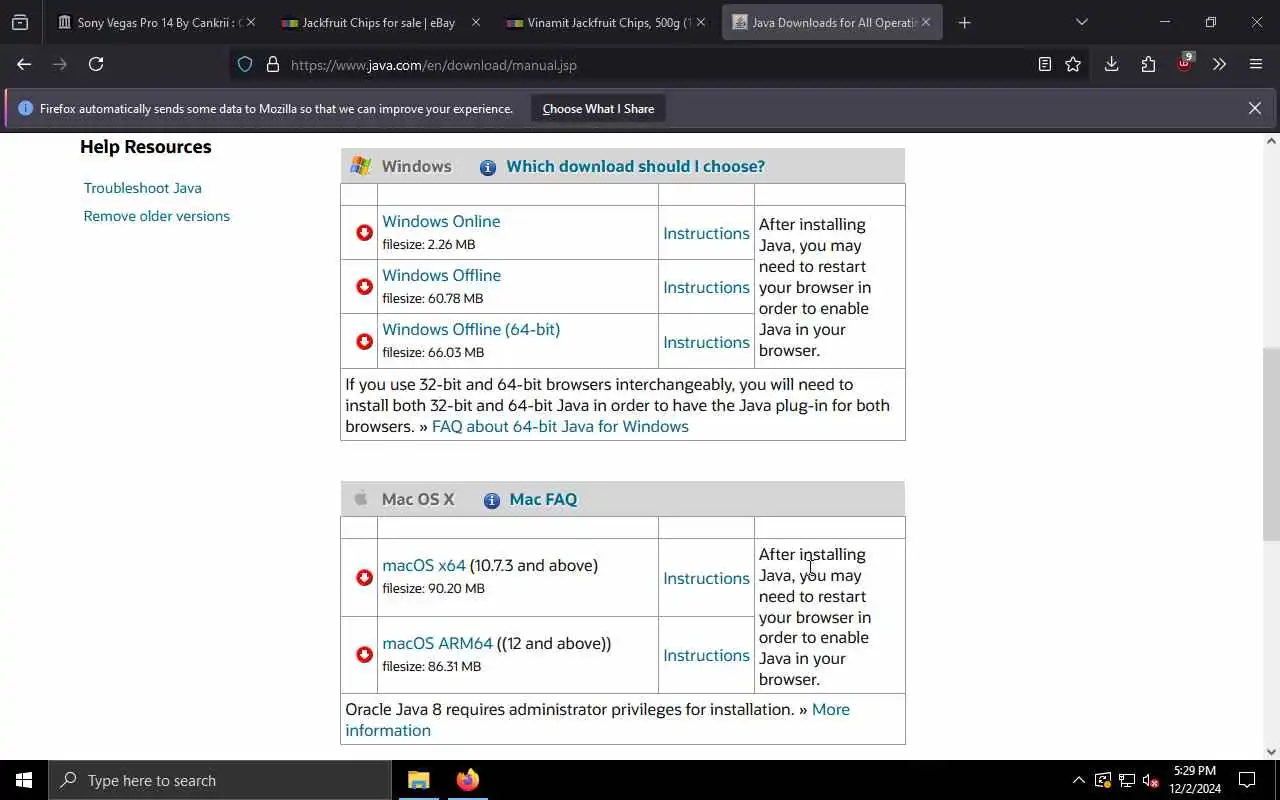Close the Sony Vegas Pro 14 tab
1280x800 pixels.
250,22
